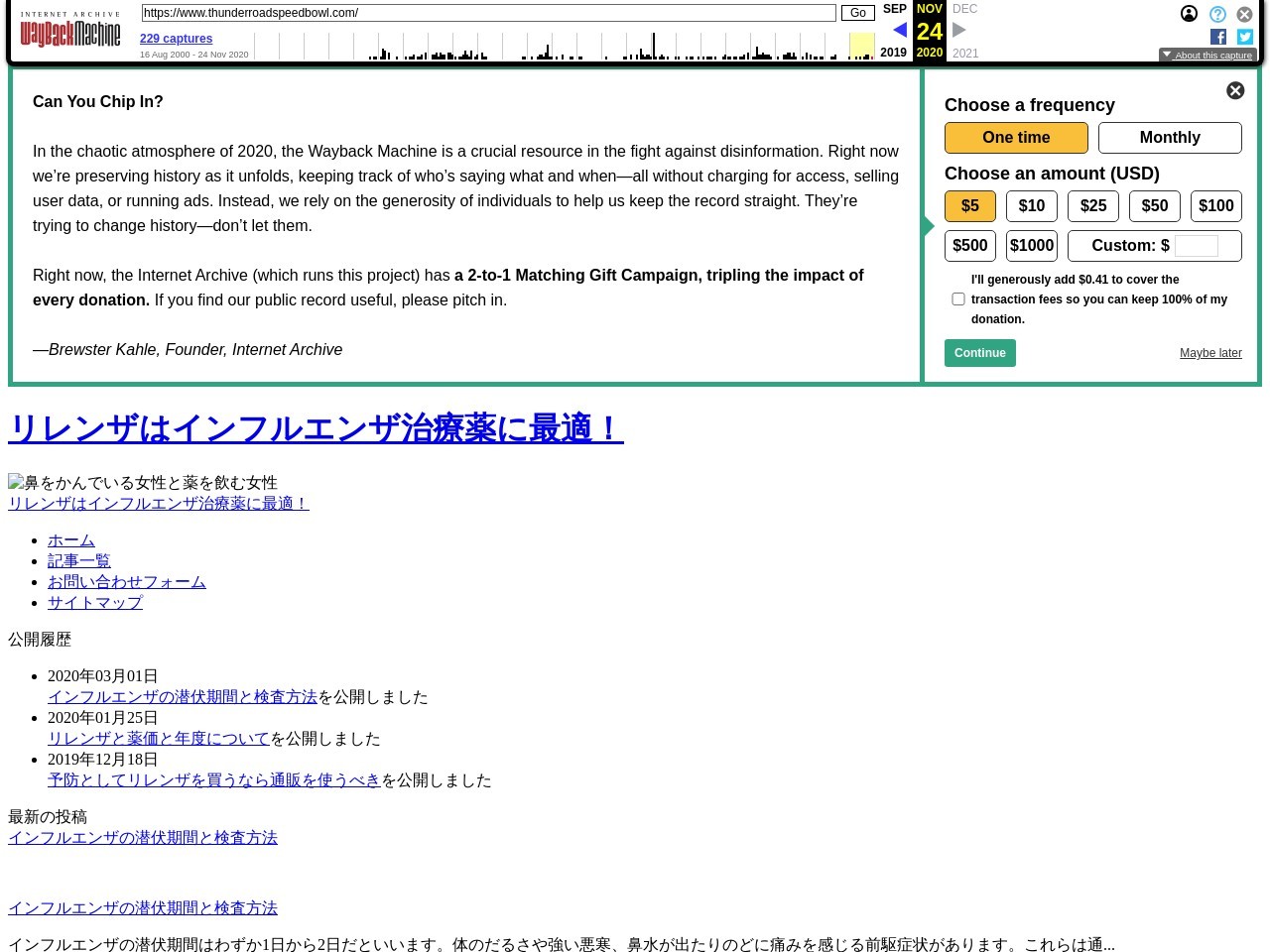Viewport: 1270px width, 952px height.
Task: Click the Wayback Machine logo
Action: coord(70,32)
